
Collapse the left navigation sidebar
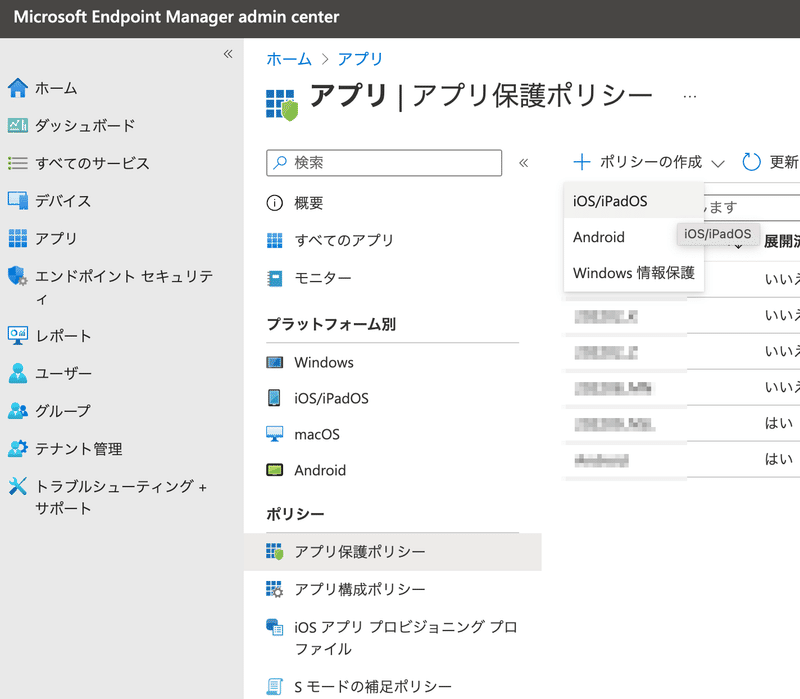pyautogui.click(x=228, y=54)
